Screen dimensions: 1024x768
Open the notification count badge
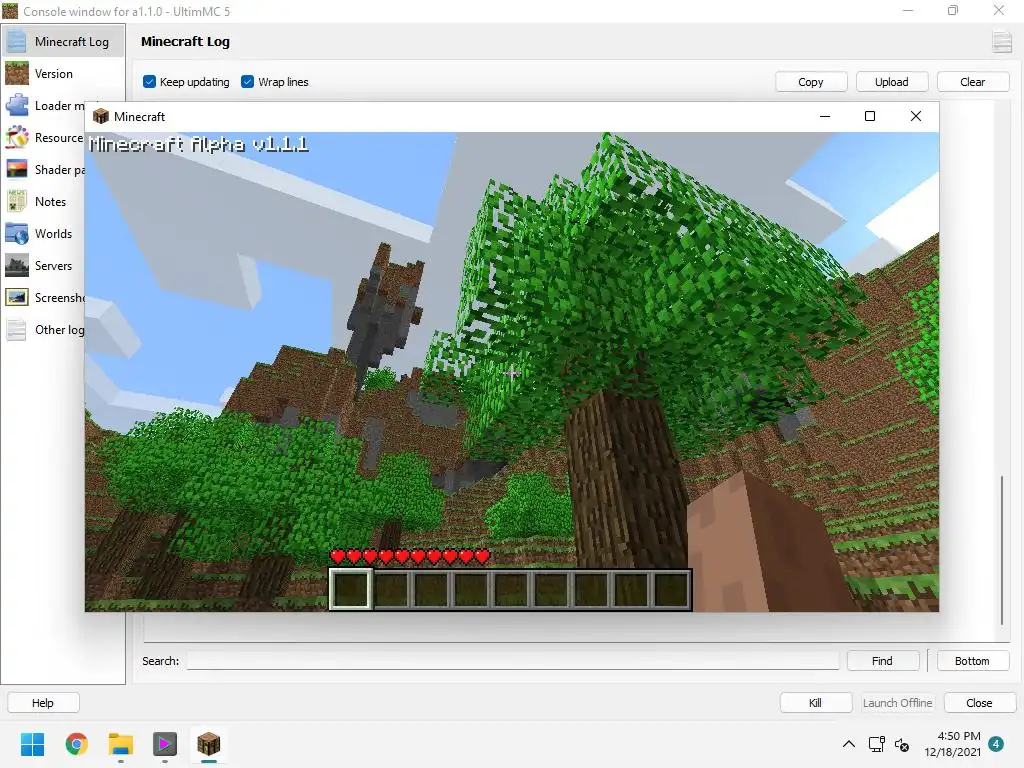pyautogui.click(x=996, y=744)
